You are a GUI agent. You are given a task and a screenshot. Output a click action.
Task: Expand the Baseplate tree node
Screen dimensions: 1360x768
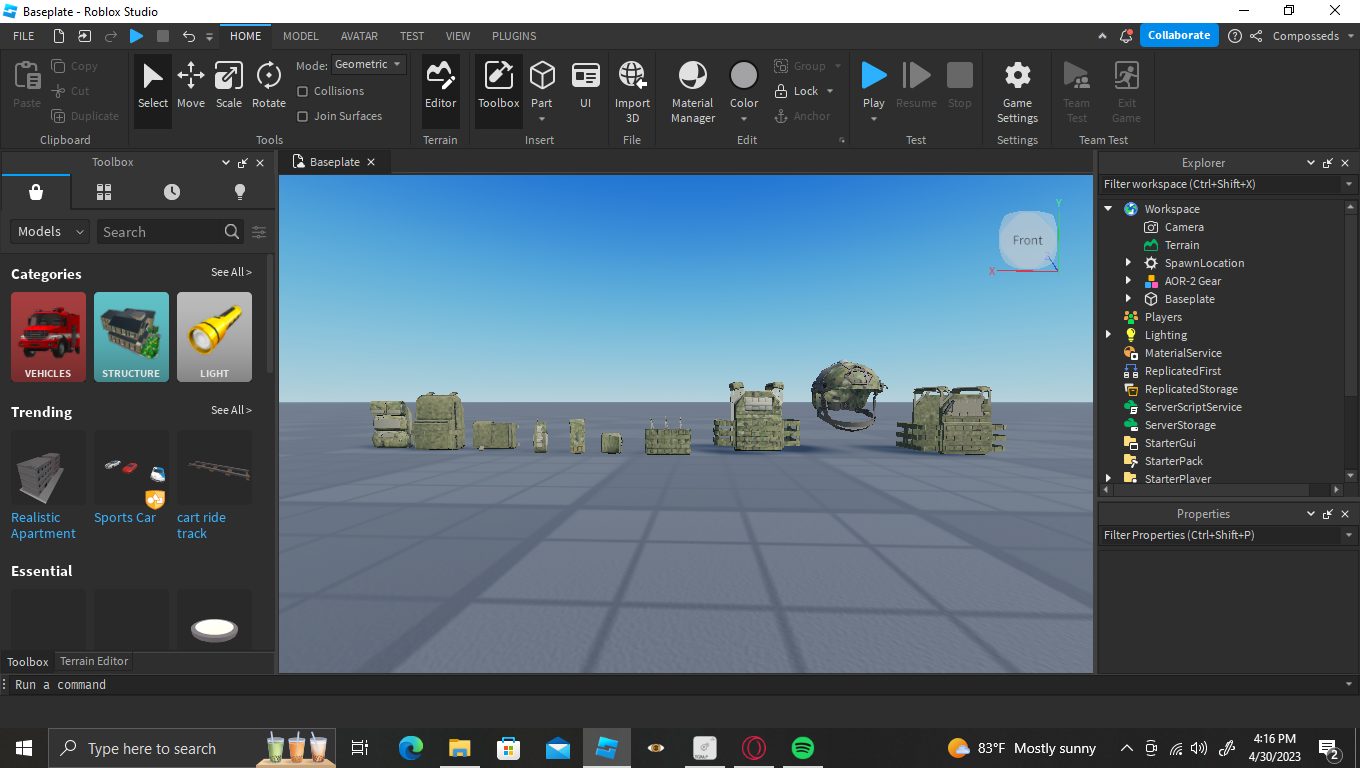pos(1128,299)
